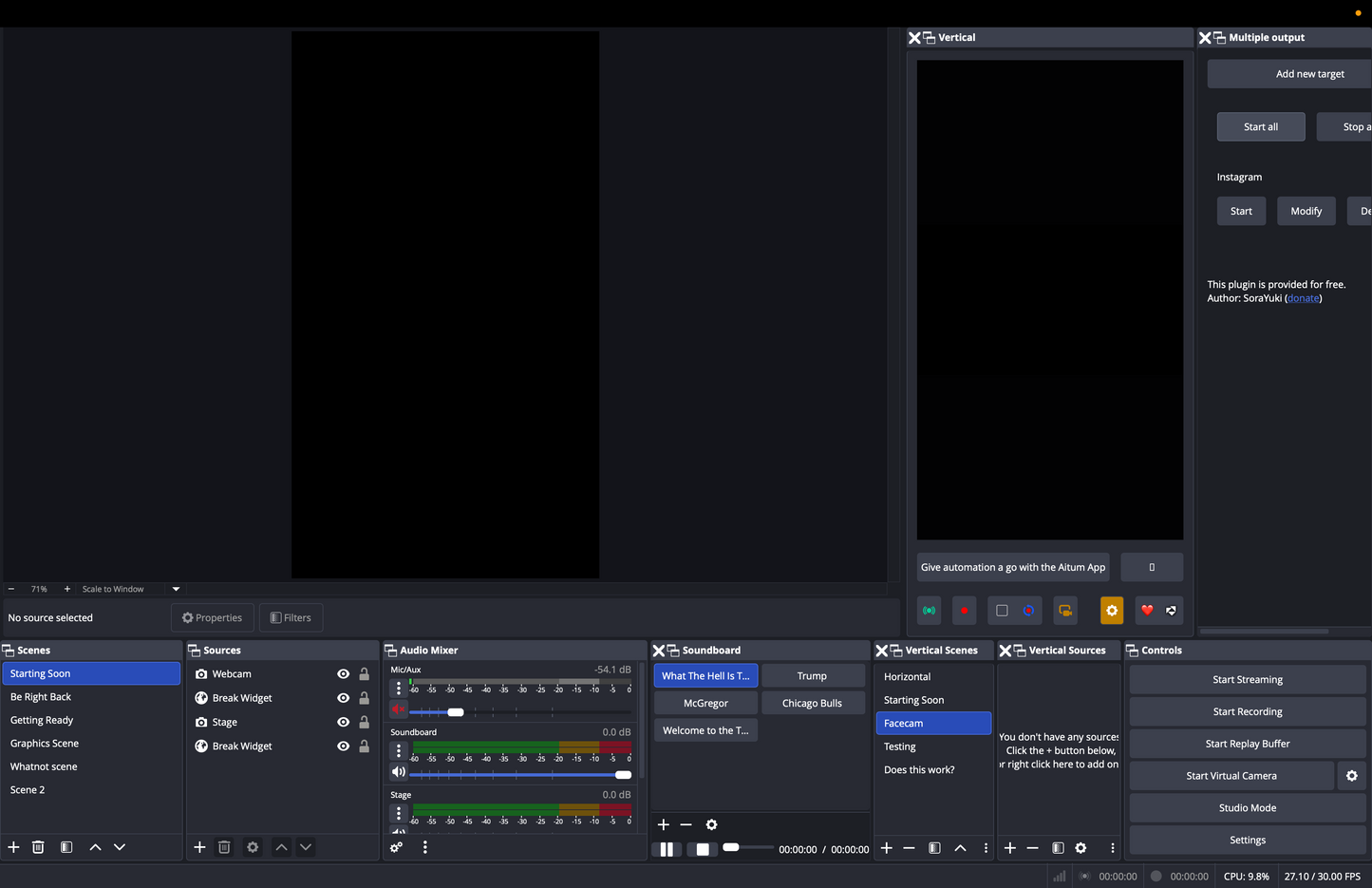This screenshot has width=1372, height=888.
Task: Select the Facecam vertical scene
Action: (904, 723)
